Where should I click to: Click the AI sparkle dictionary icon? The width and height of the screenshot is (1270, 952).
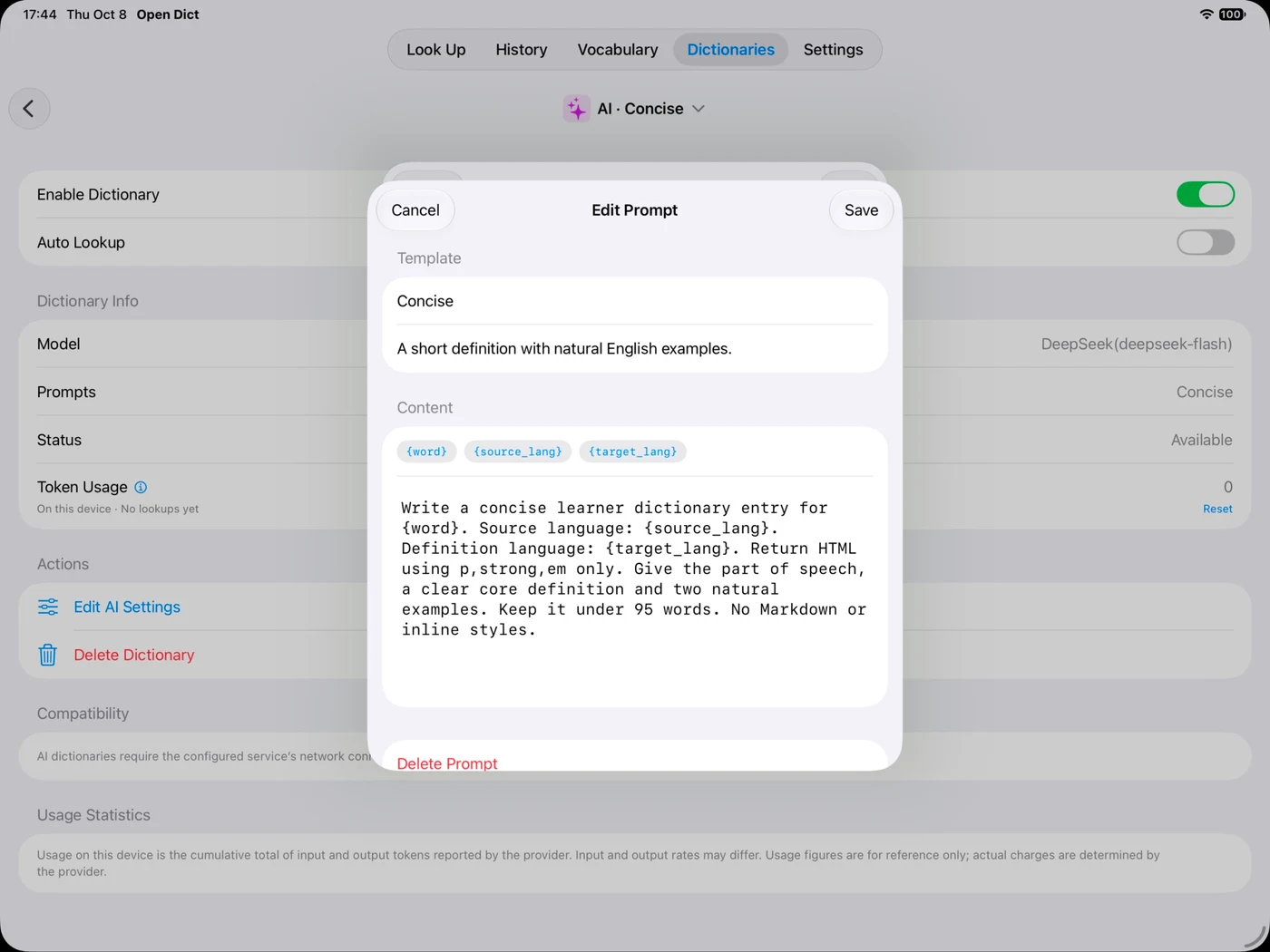pos(576,109)
